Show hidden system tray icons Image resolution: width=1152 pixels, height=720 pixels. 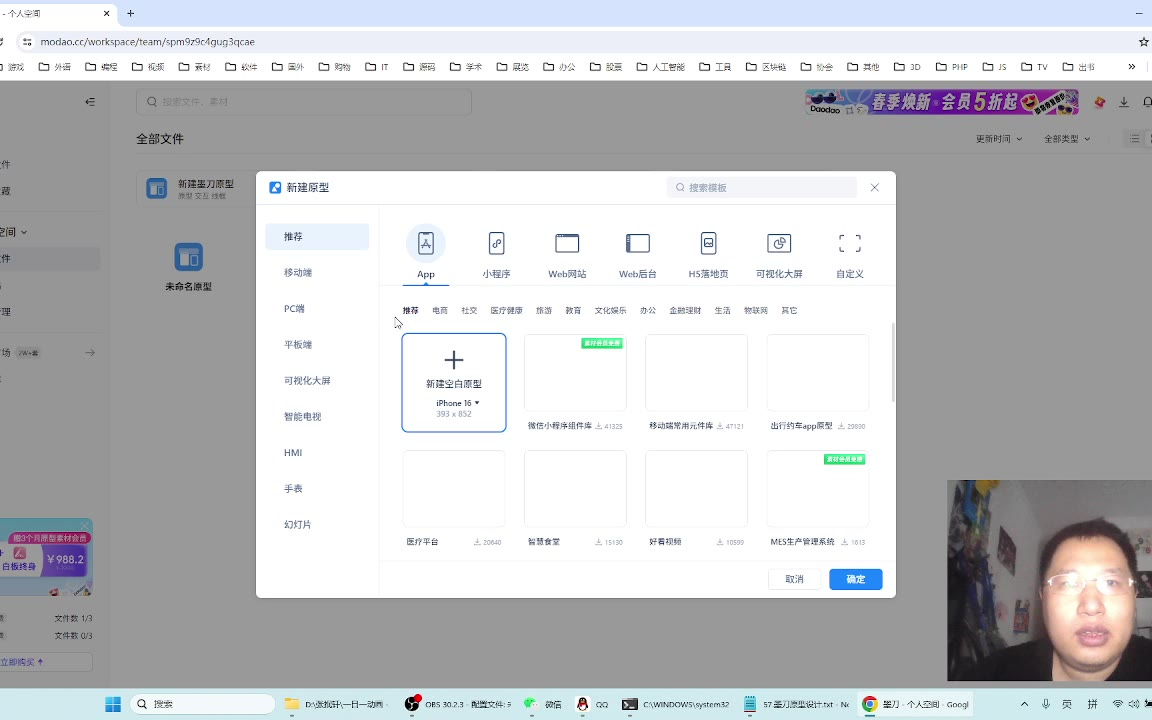coord(1024,704)
